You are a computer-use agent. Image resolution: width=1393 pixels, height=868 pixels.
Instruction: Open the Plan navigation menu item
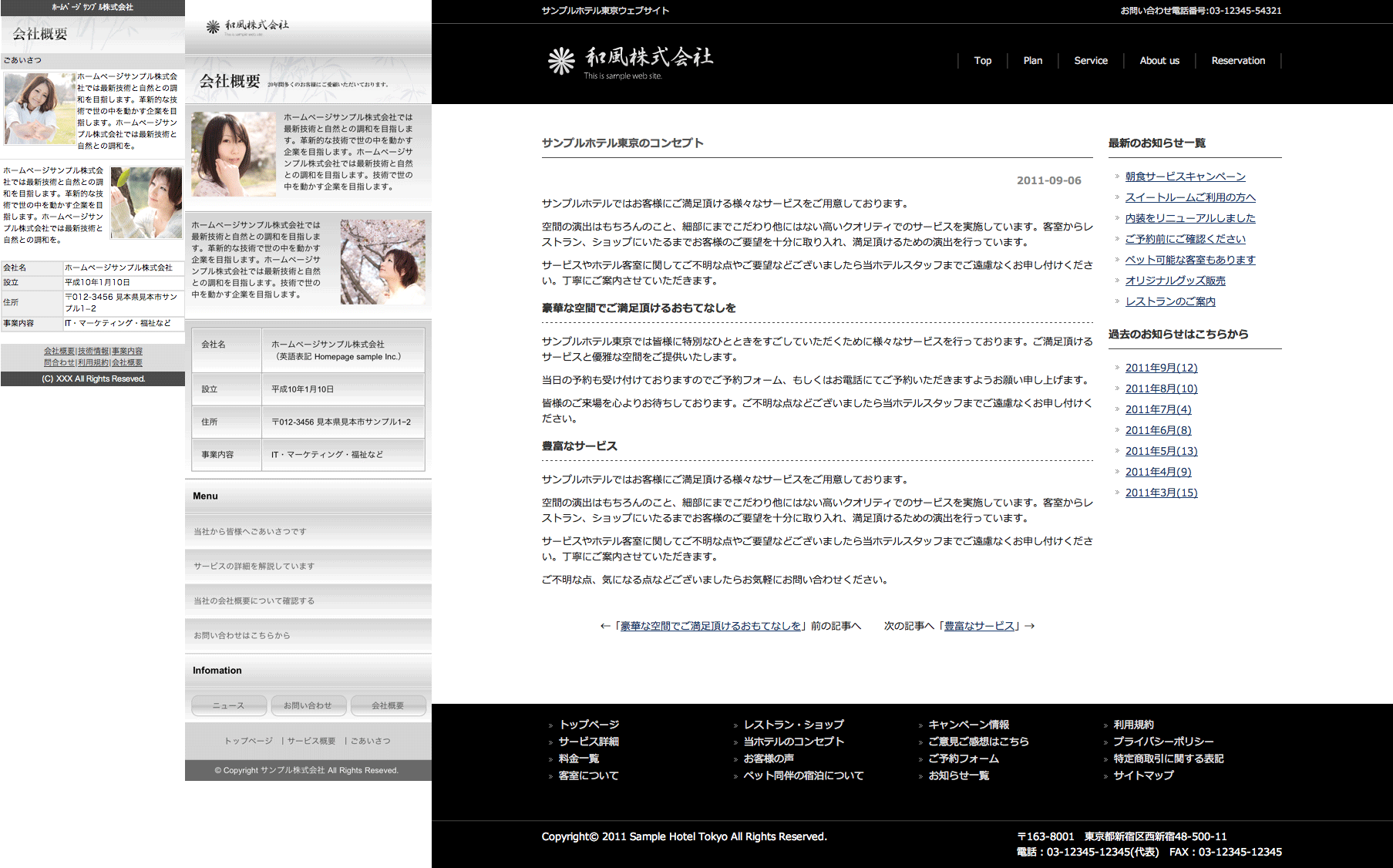pos(1032,61)
